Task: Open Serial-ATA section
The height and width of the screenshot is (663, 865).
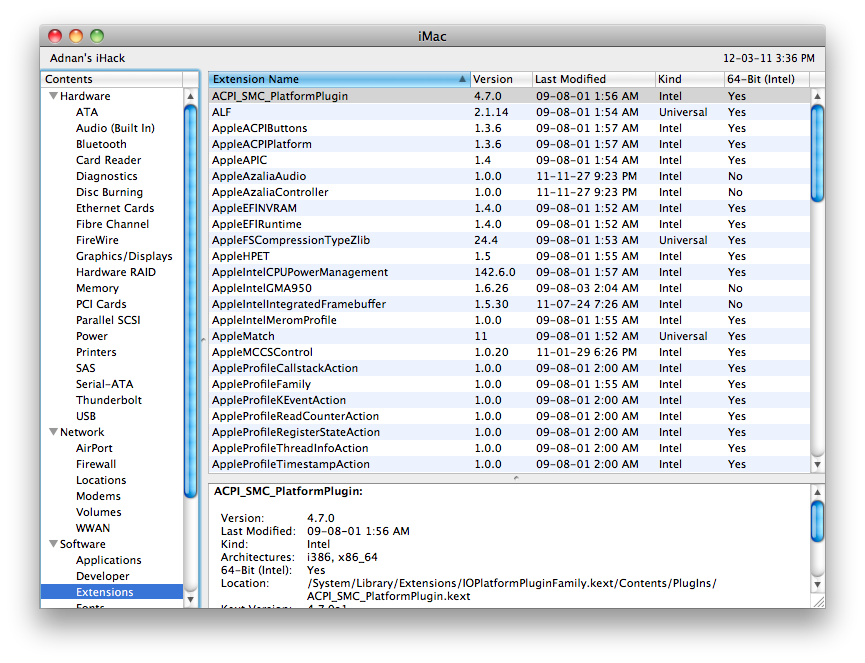Action: tap(105, 384)
